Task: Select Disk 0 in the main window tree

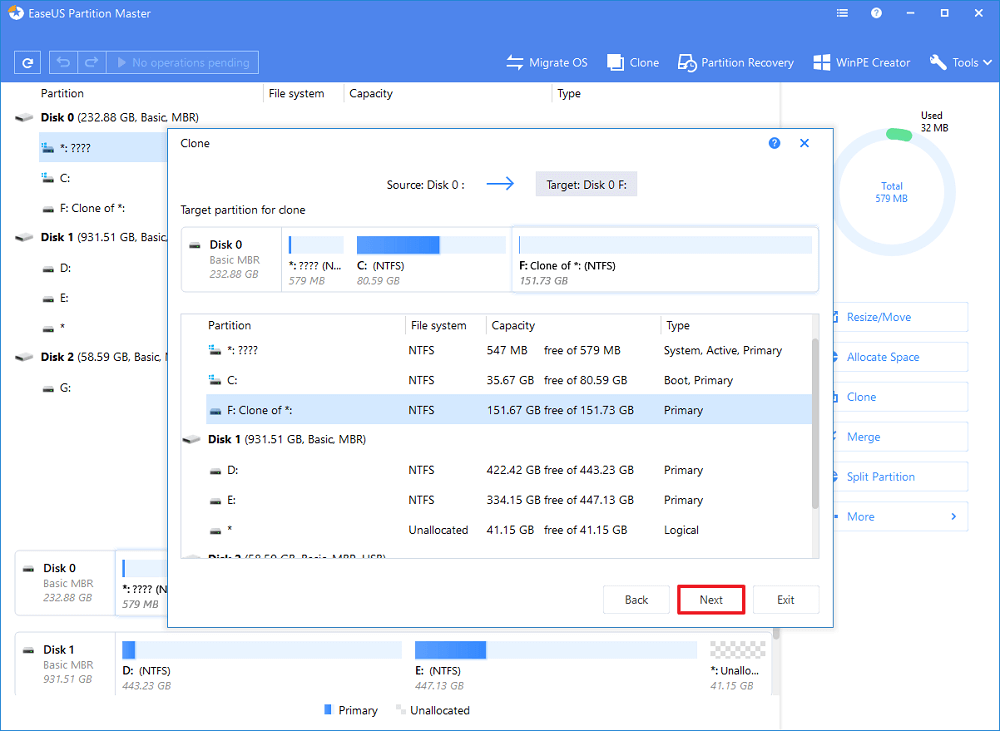Action: point(119,117)
